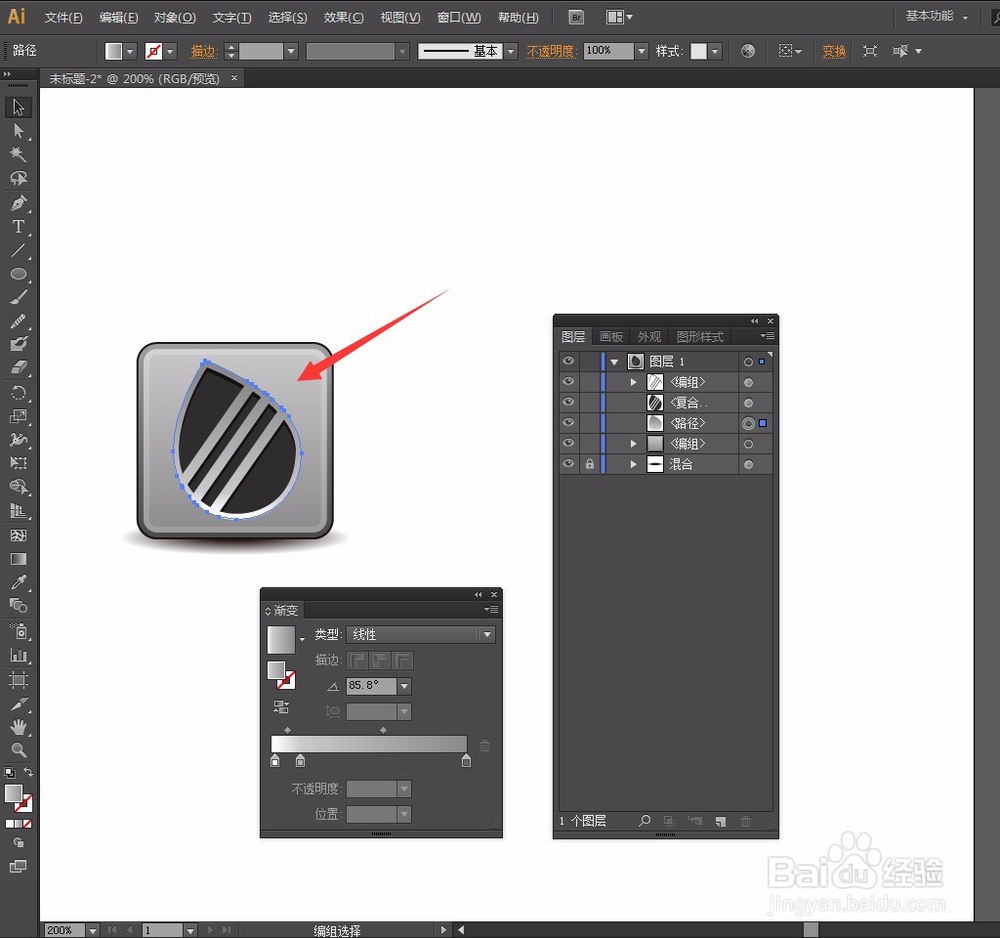Image resolution: width=1000 pixels, height=938 pixels.
Task: Select the Artboard tool
Action: [x=18, y=680]
